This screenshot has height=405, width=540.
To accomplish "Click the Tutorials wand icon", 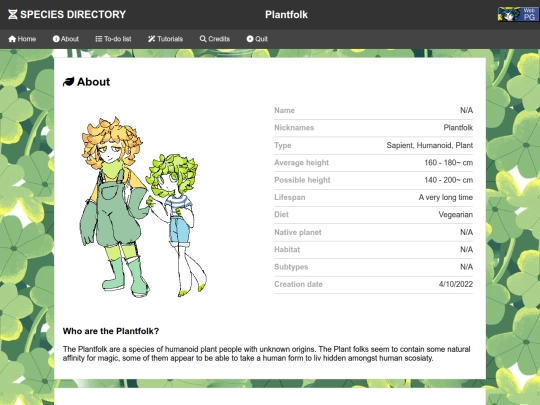I will click(152, 39).
